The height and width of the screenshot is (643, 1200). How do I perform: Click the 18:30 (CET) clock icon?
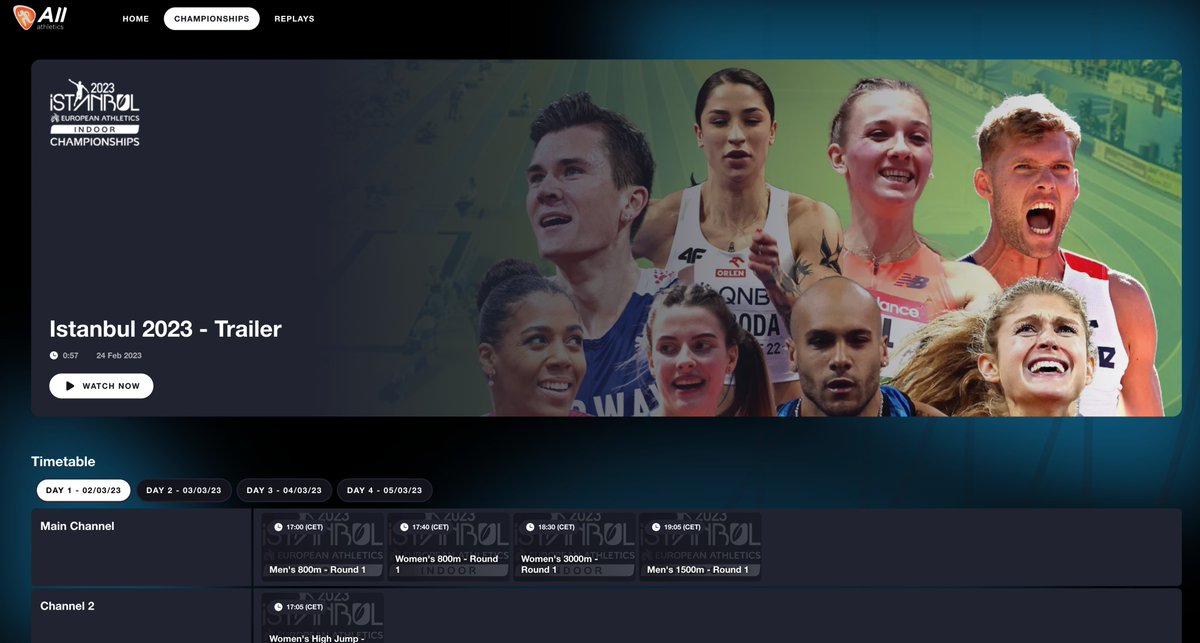point(529,527)
